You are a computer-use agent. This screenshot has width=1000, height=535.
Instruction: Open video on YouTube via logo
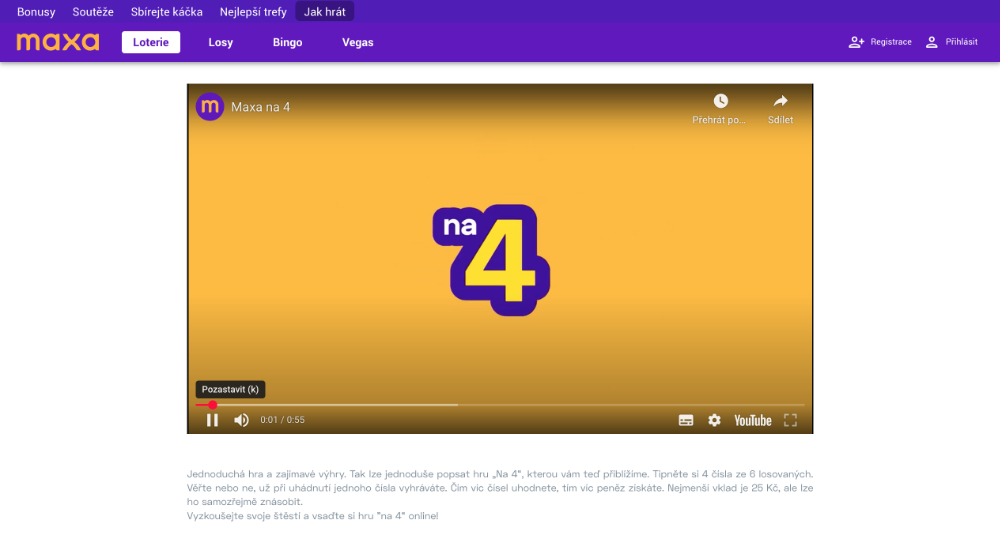point(753,420)
